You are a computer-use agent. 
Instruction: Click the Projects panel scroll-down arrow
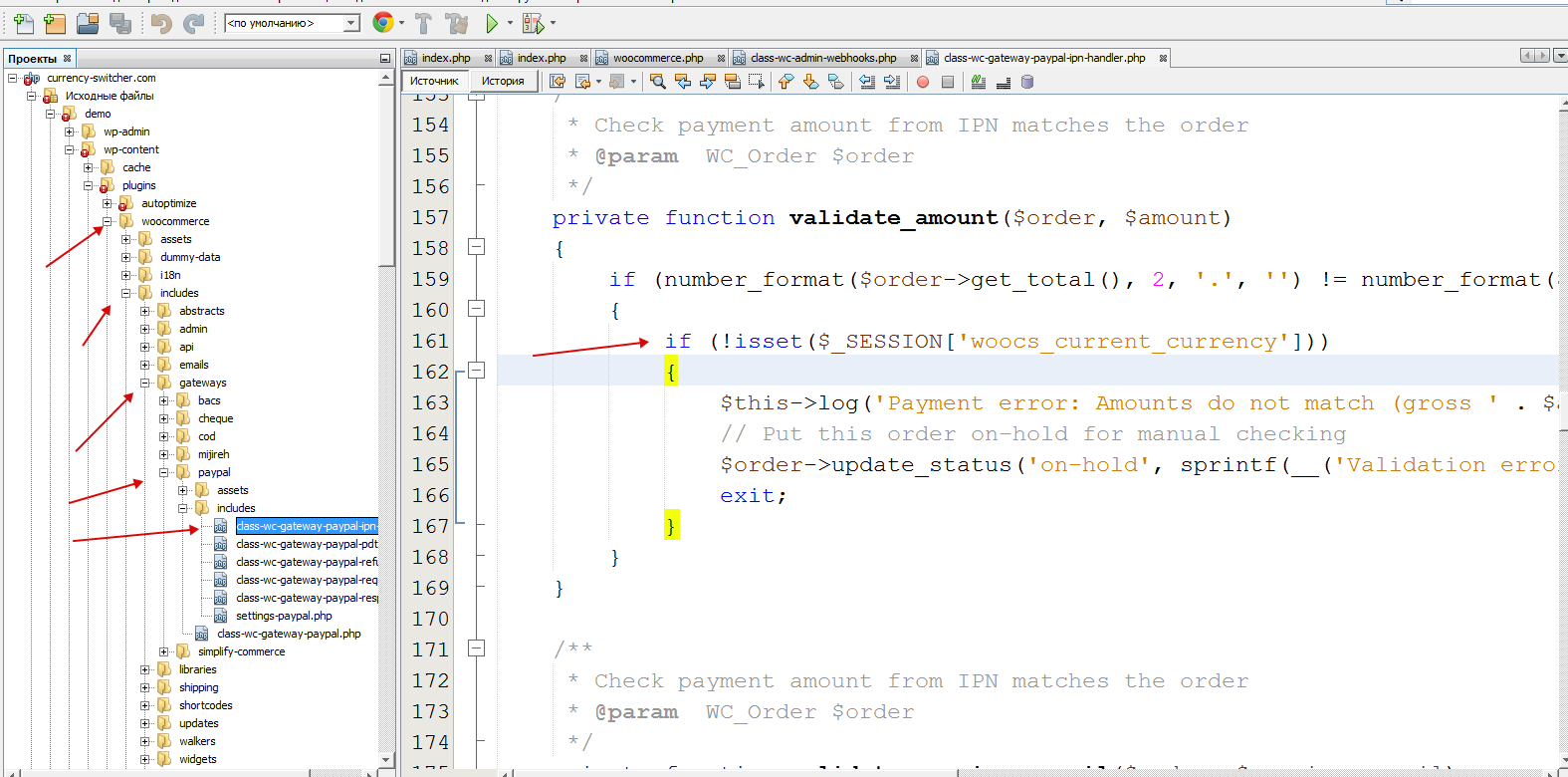386,759
